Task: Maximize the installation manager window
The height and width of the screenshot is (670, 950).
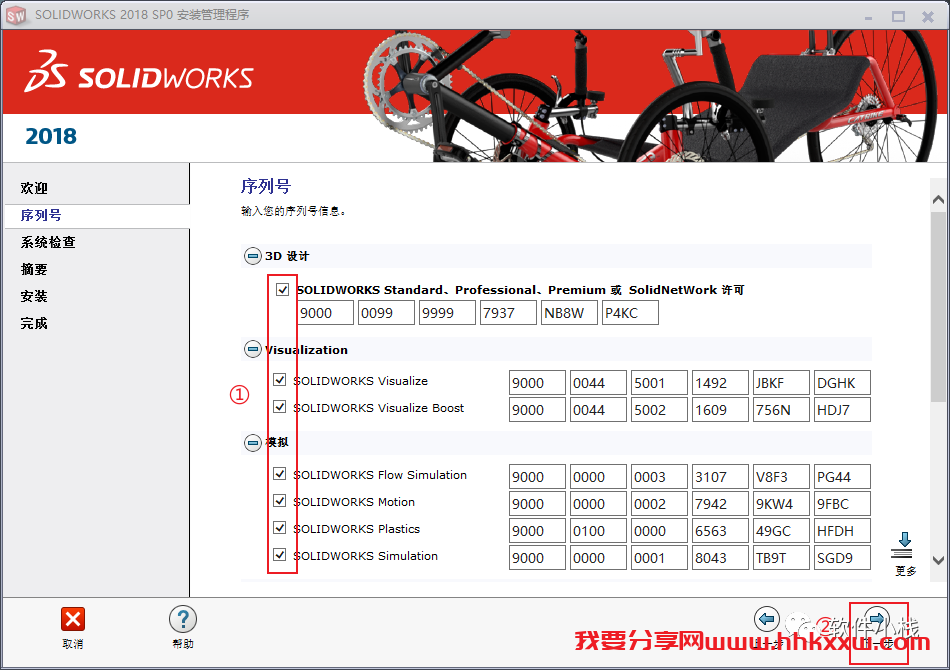Action: tap(898, 16)
